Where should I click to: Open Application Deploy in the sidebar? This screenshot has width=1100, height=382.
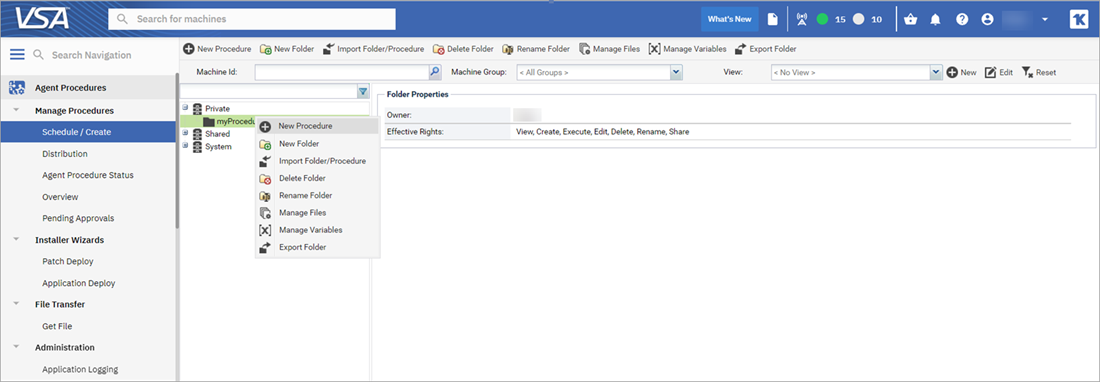click(79, 283)
